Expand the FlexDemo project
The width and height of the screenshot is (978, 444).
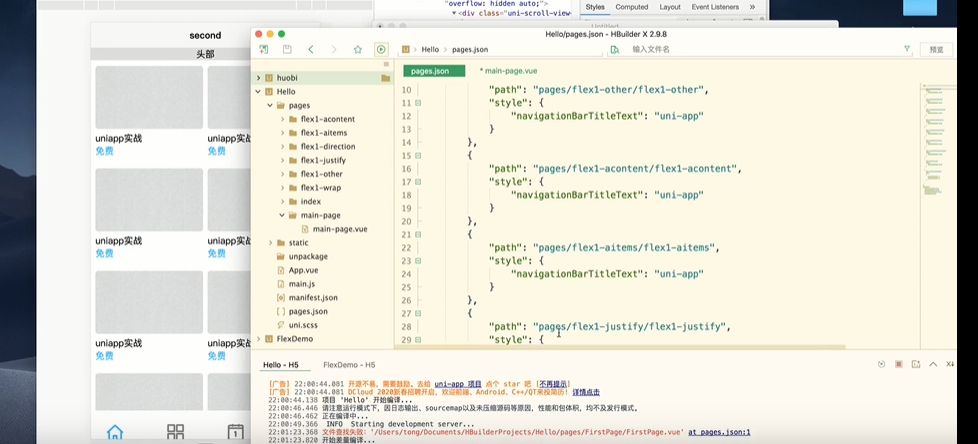tap(258, 339)
